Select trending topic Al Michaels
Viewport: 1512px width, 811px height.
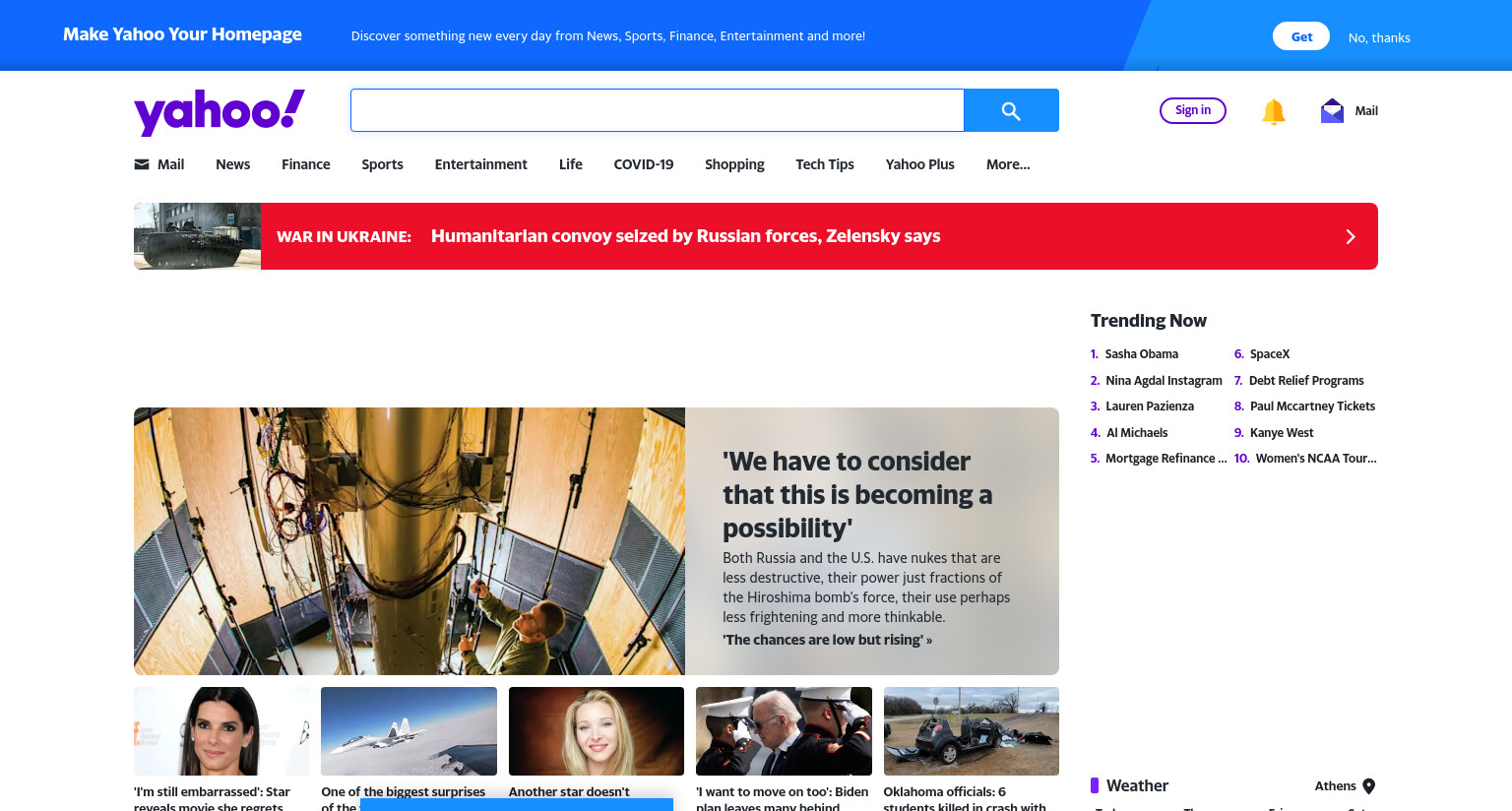tap(1137, 433)
